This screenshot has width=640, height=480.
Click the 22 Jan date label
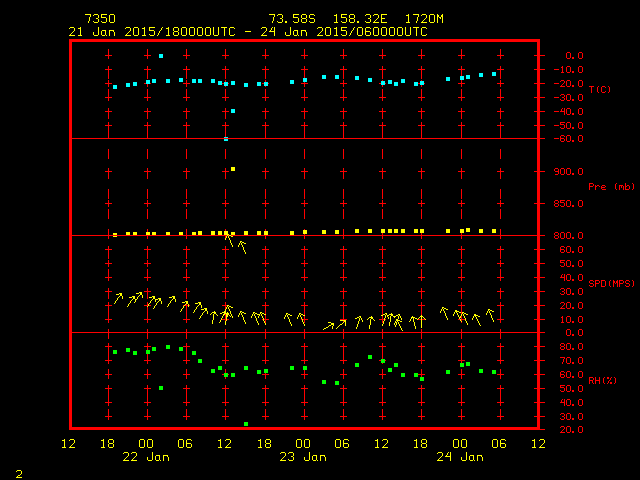[x=145, y=457]
